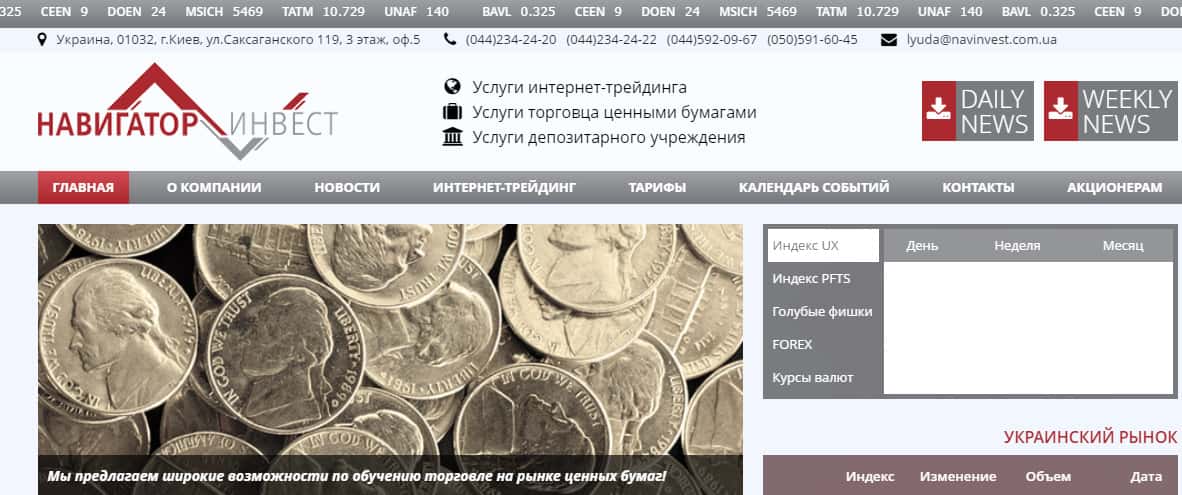
Task: Click the Kyiv address text
Action: tap(238, 40)
